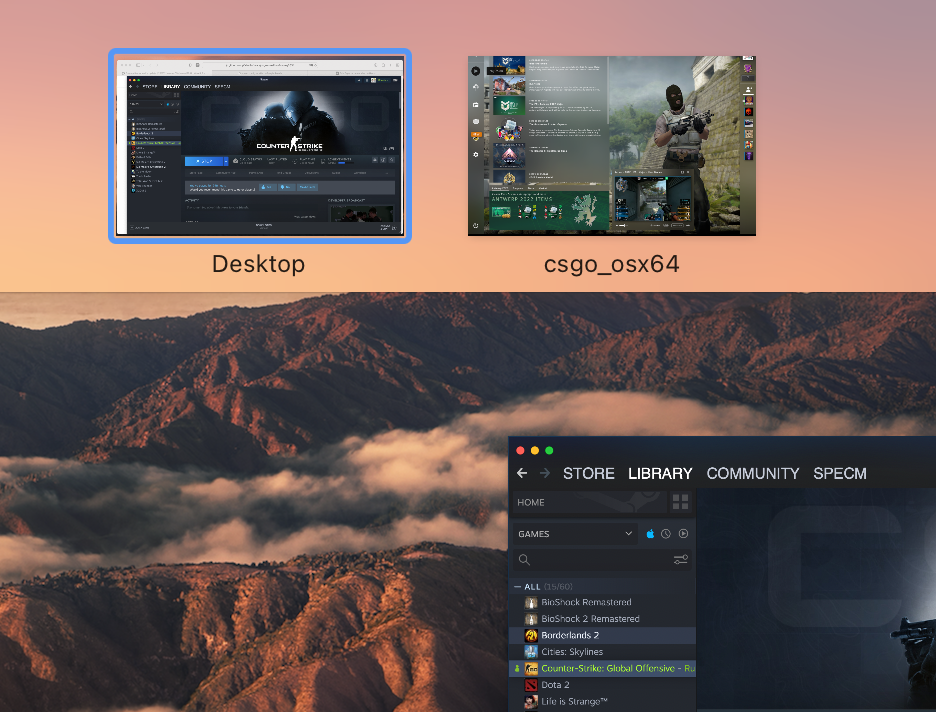
Task: Open the COMMUNITY tab in Steam
Action: point(753,473)
